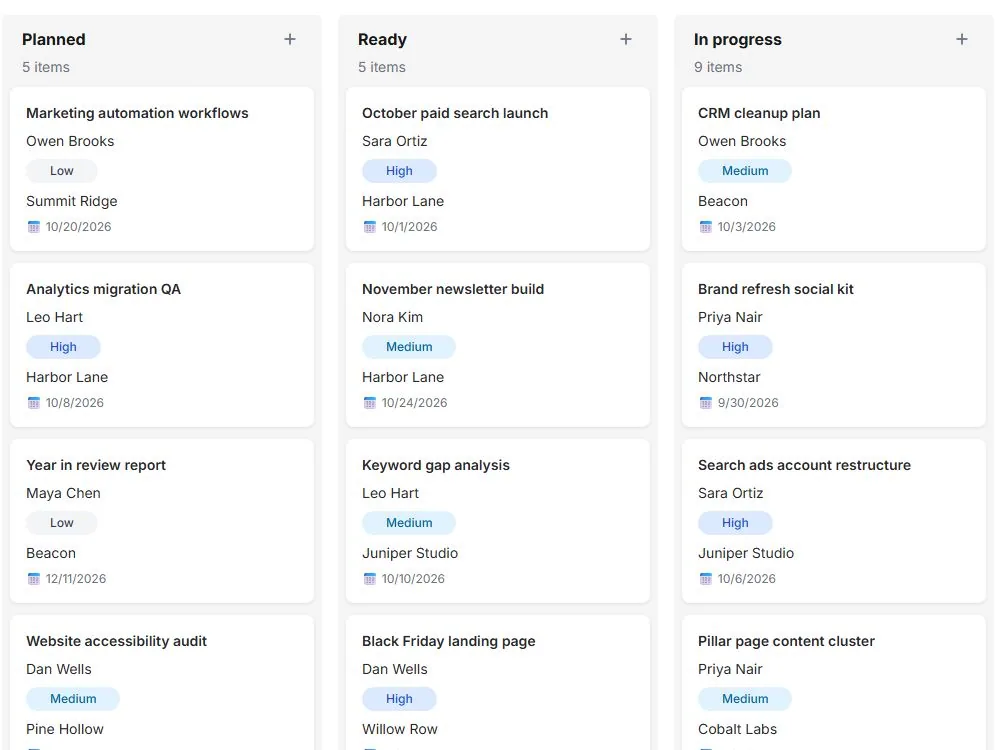Click calendar icon beside 10/1/2026
The width and height of the screenshot is (1000, 750).
pyautogui.click(x=370, y=226)
